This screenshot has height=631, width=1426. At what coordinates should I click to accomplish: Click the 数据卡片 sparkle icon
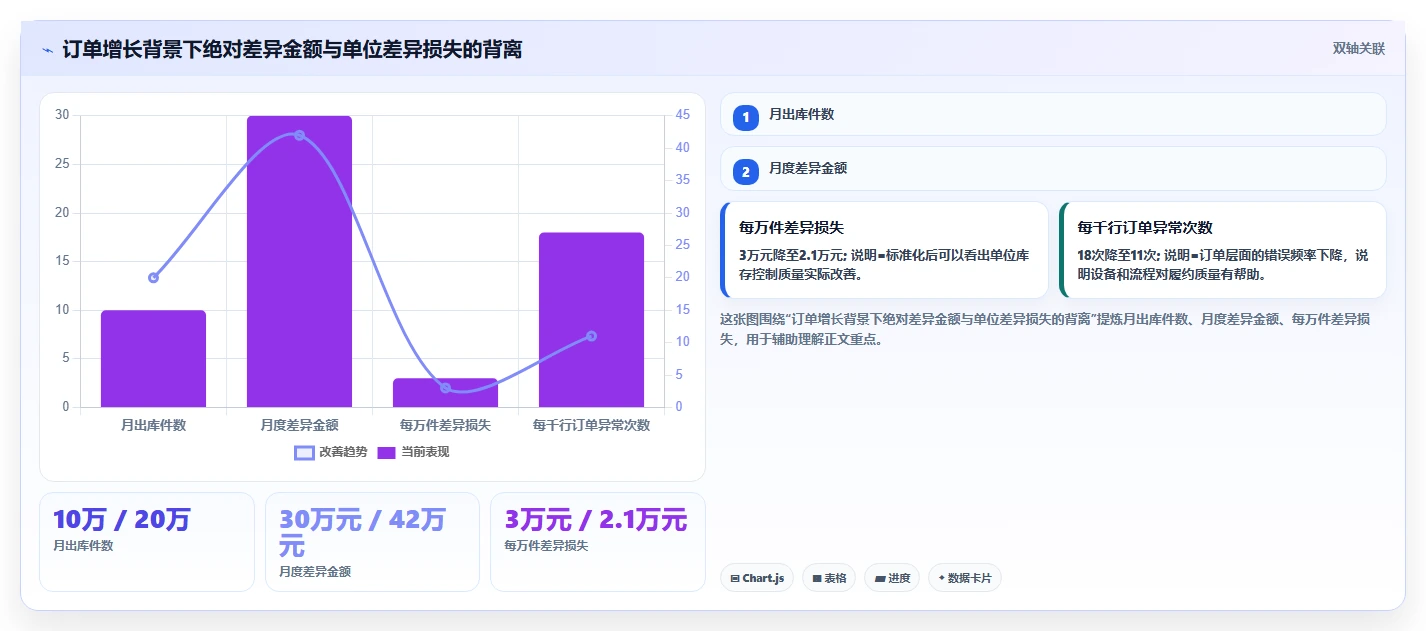tap(942, 578)
